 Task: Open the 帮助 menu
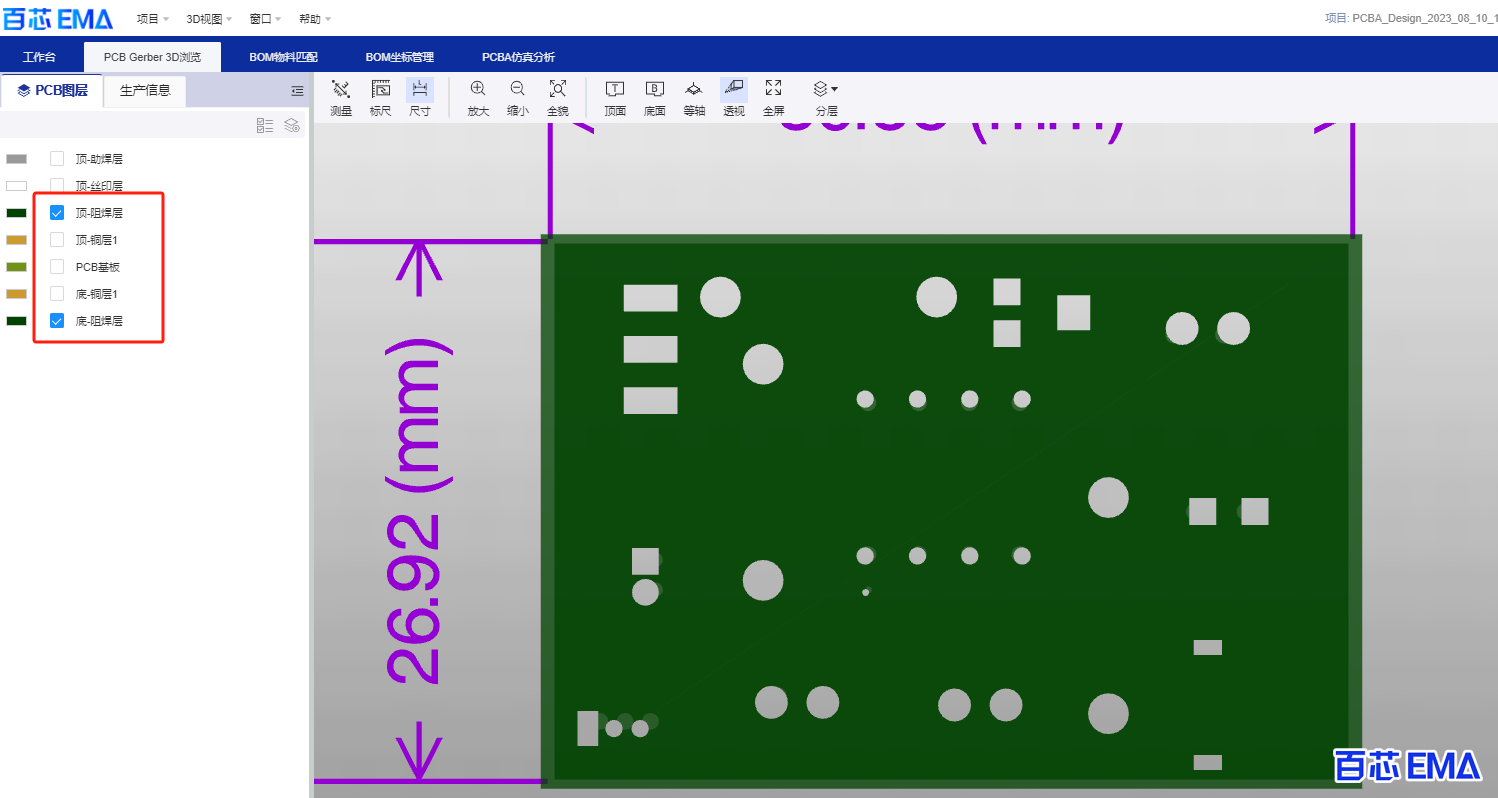point(314,19)
